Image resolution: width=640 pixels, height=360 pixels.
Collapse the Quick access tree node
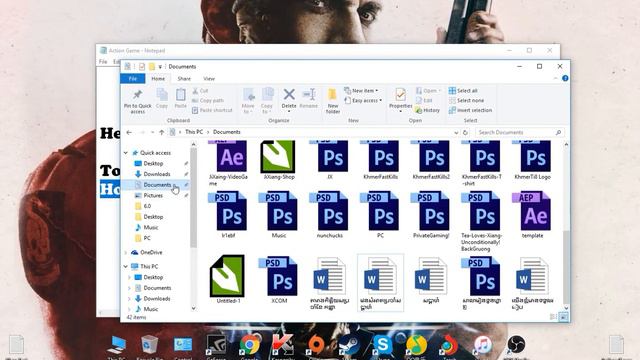click(126, 153)
